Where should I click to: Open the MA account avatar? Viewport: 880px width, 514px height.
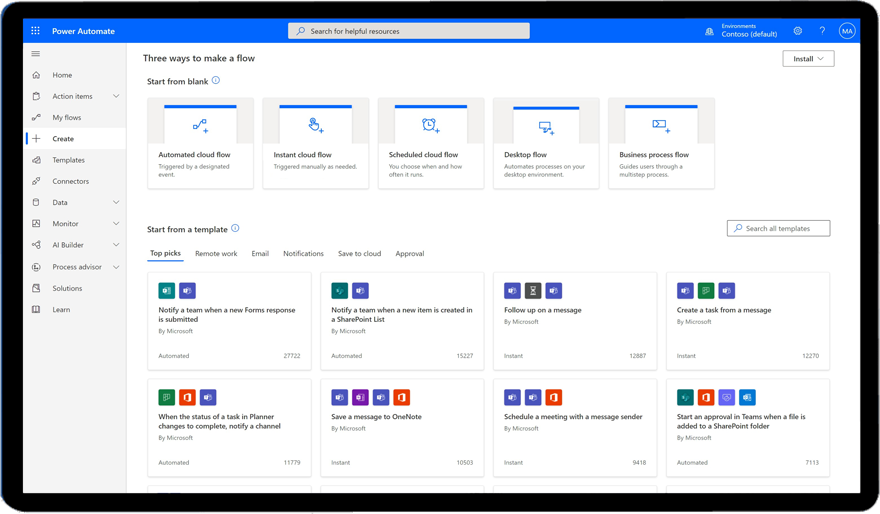[x=847, y=31]
